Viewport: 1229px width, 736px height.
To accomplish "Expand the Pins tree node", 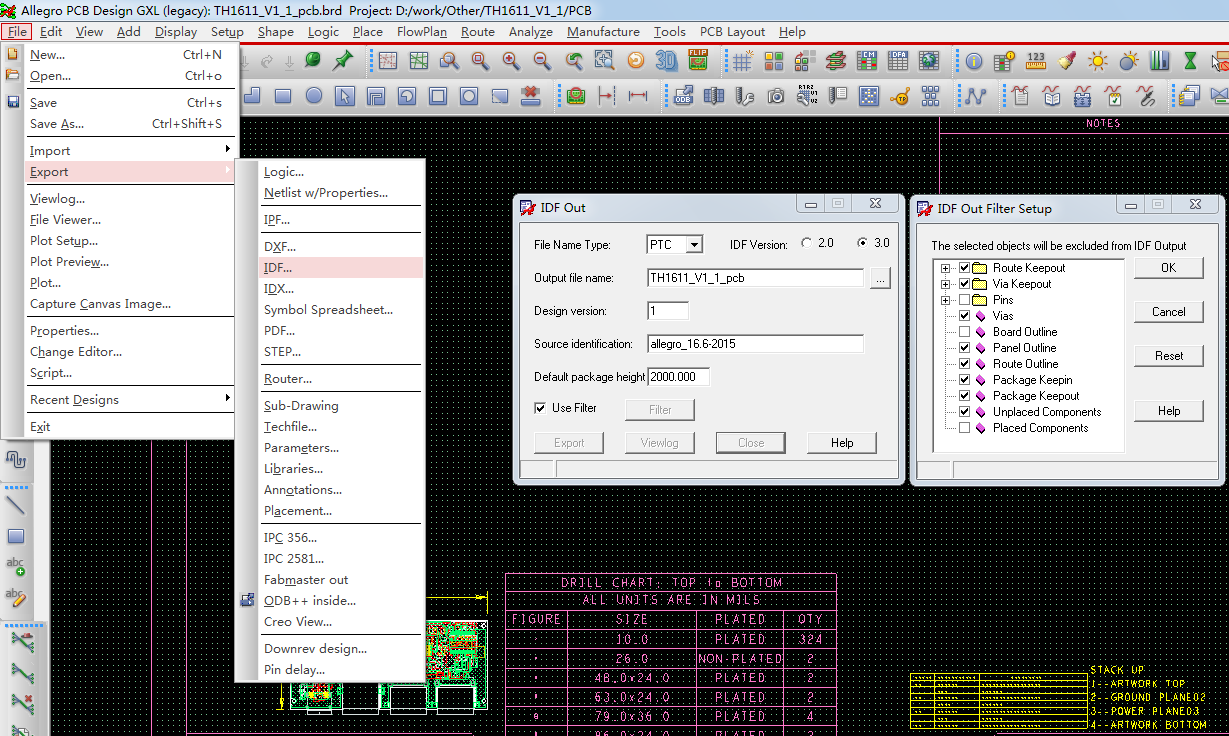I will 945,300.
